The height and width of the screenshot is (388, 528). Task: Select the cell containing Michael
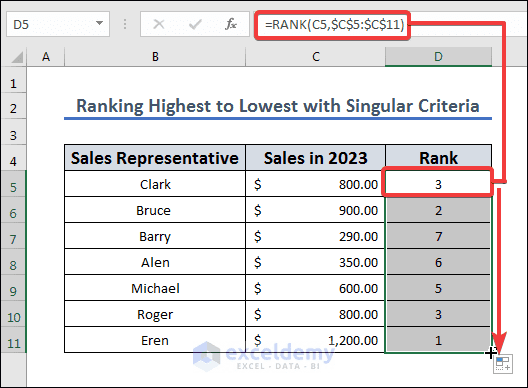pos(155,288)
